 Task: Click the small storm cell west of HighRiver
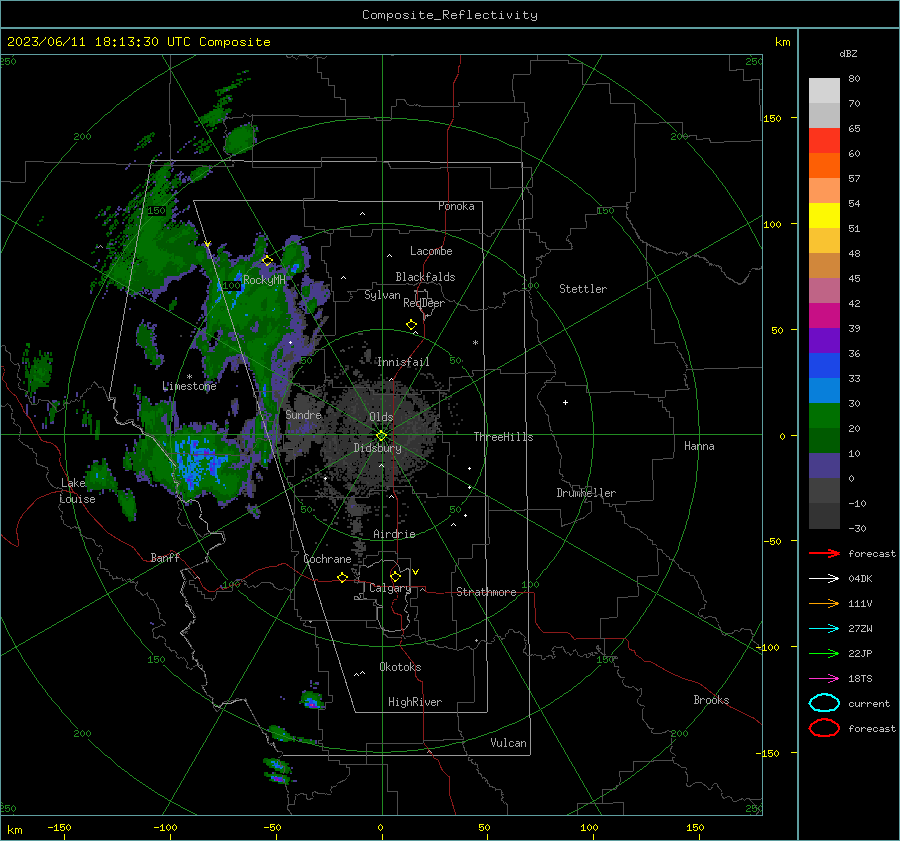tap(312, 700)
